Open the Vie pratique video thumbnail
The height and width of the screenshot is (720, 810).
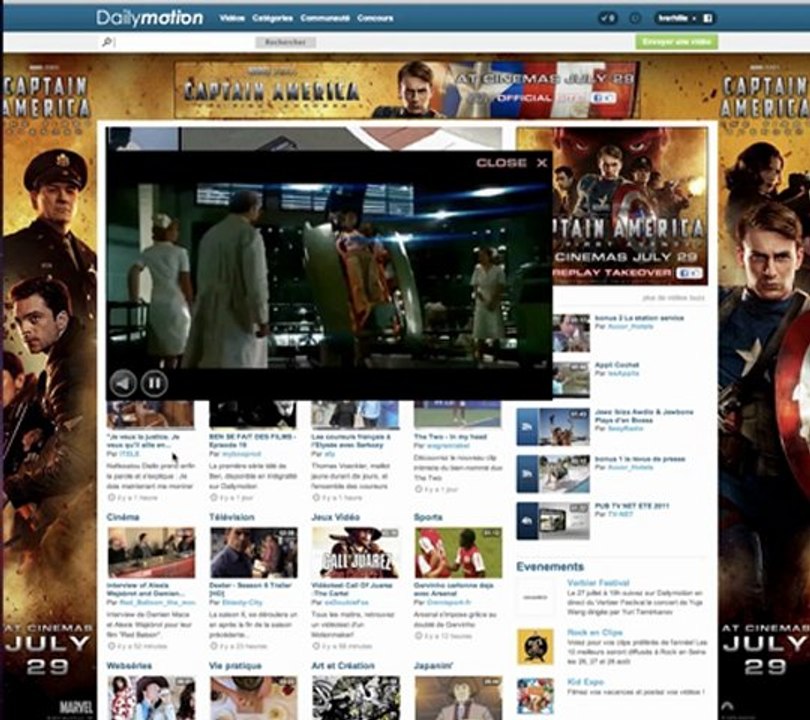coord(254,698)
